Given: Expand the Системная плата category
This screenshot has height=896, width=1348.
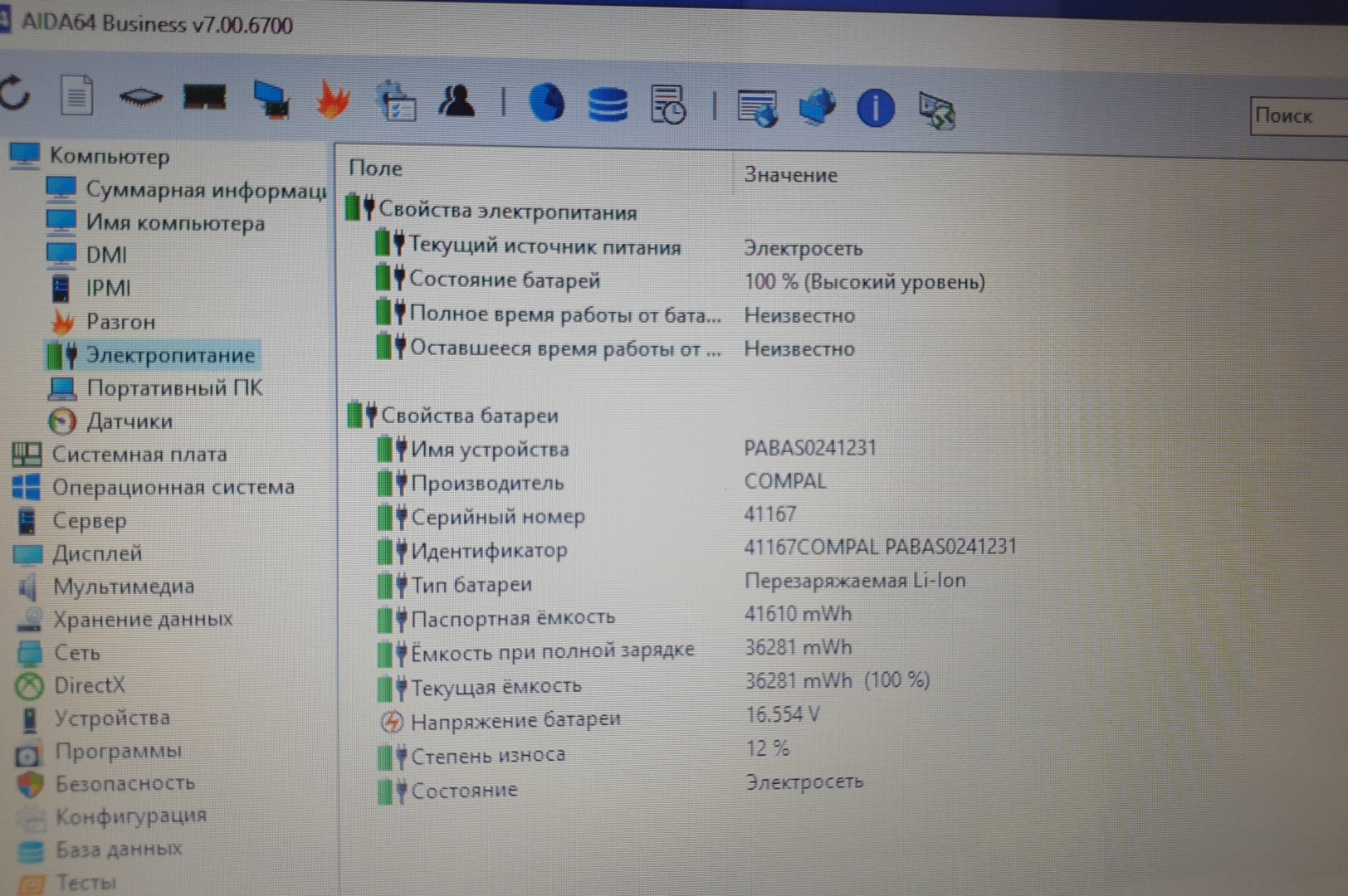Looking at the screenshot, I should 139,455.
